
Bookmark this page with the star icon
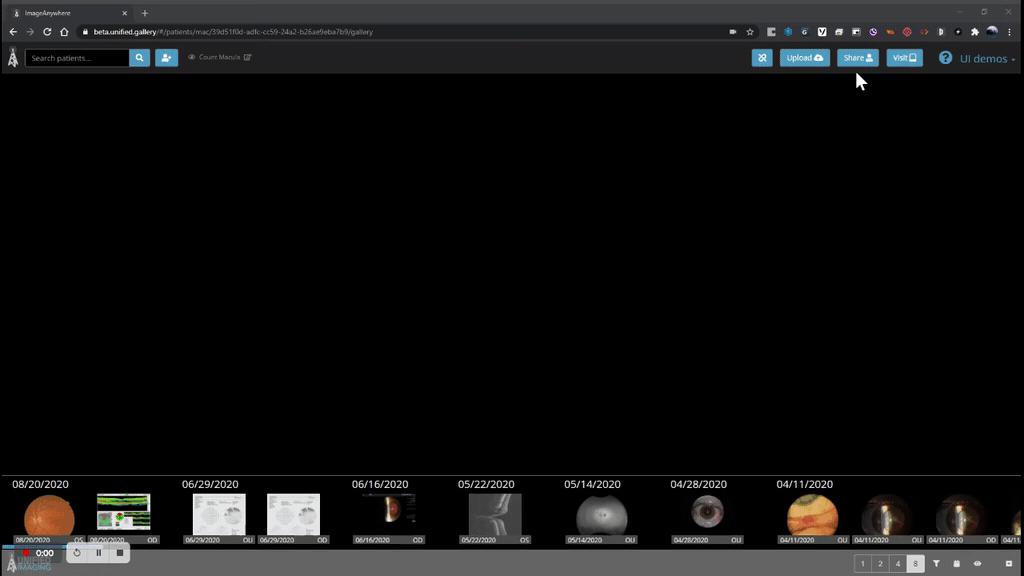(750, 32)
